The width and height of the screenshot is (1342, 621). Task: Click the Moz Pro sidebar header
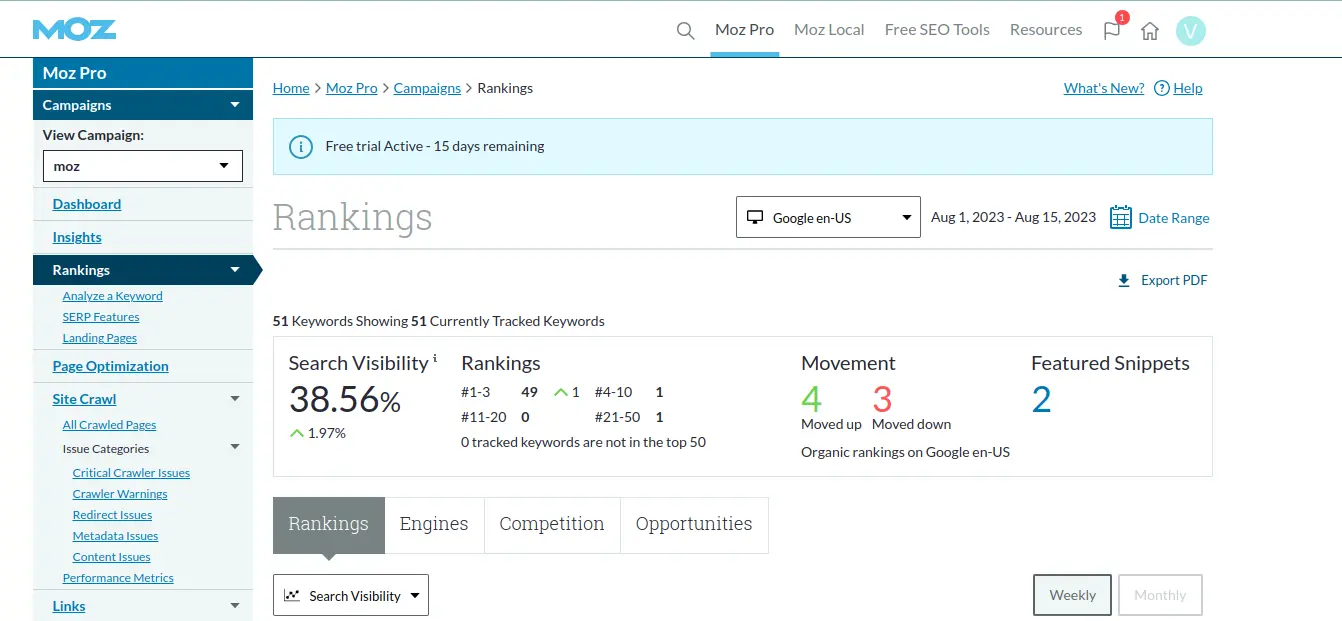pyautogui.click(x=143, y=73)
